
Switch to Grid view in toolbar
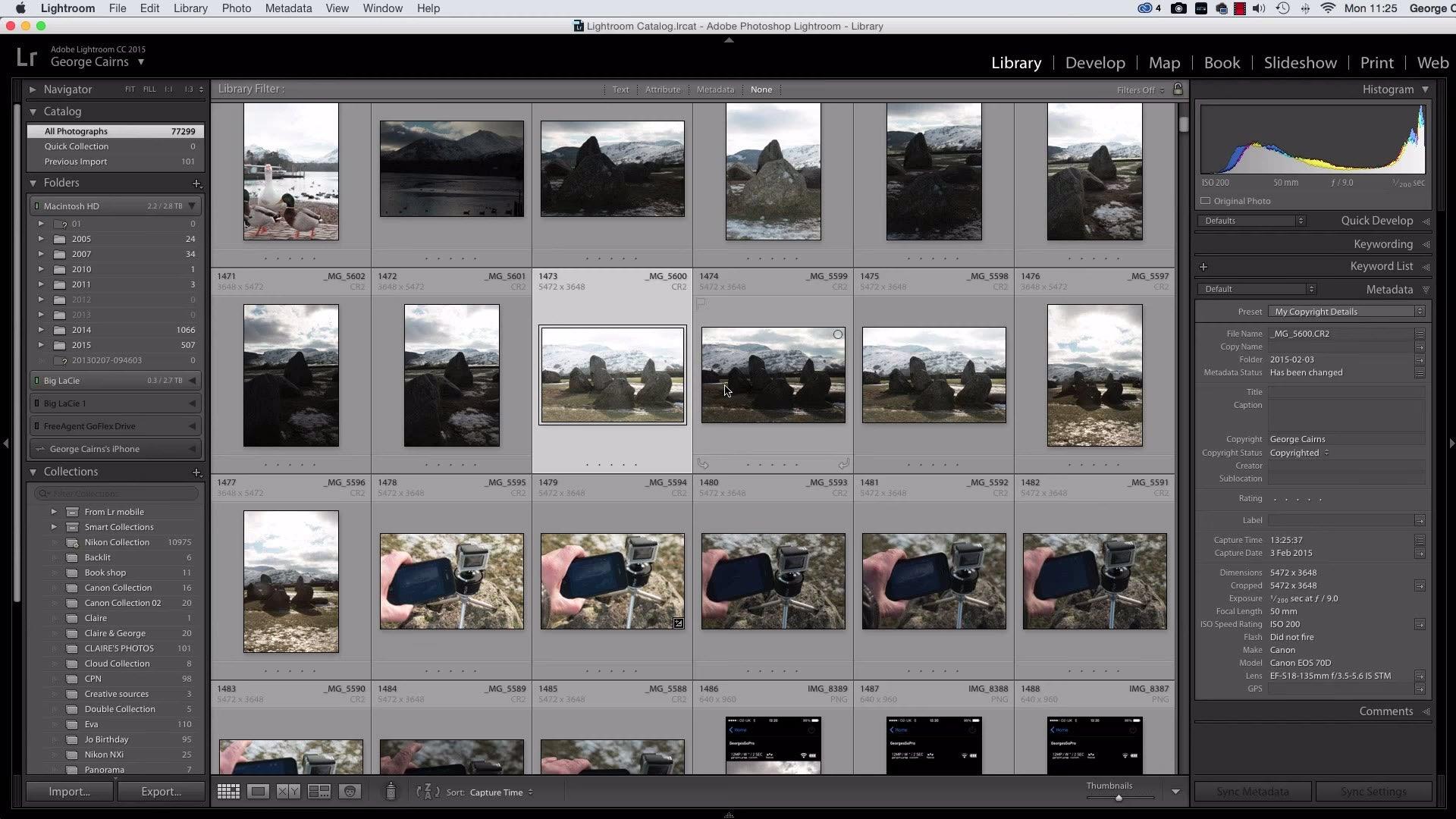click(228, 792)
